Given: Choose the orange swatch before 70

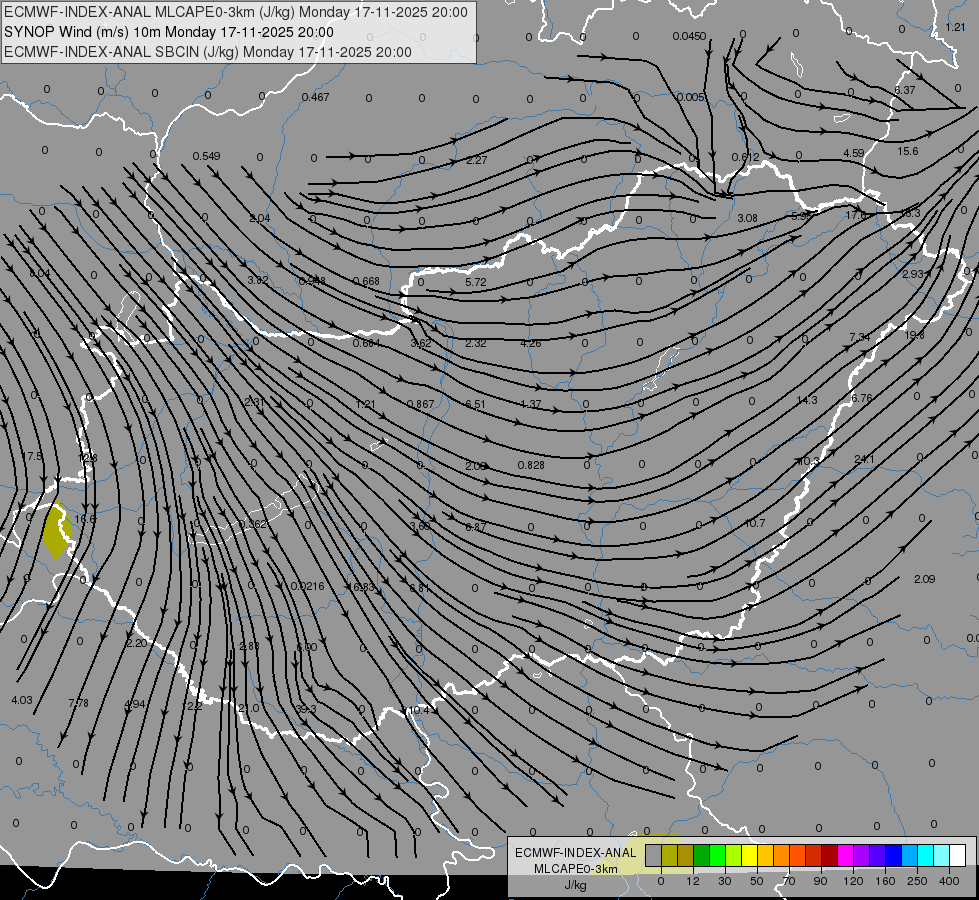Looking at the screenshot, I should pyautogui.click(x=782, y=855).
